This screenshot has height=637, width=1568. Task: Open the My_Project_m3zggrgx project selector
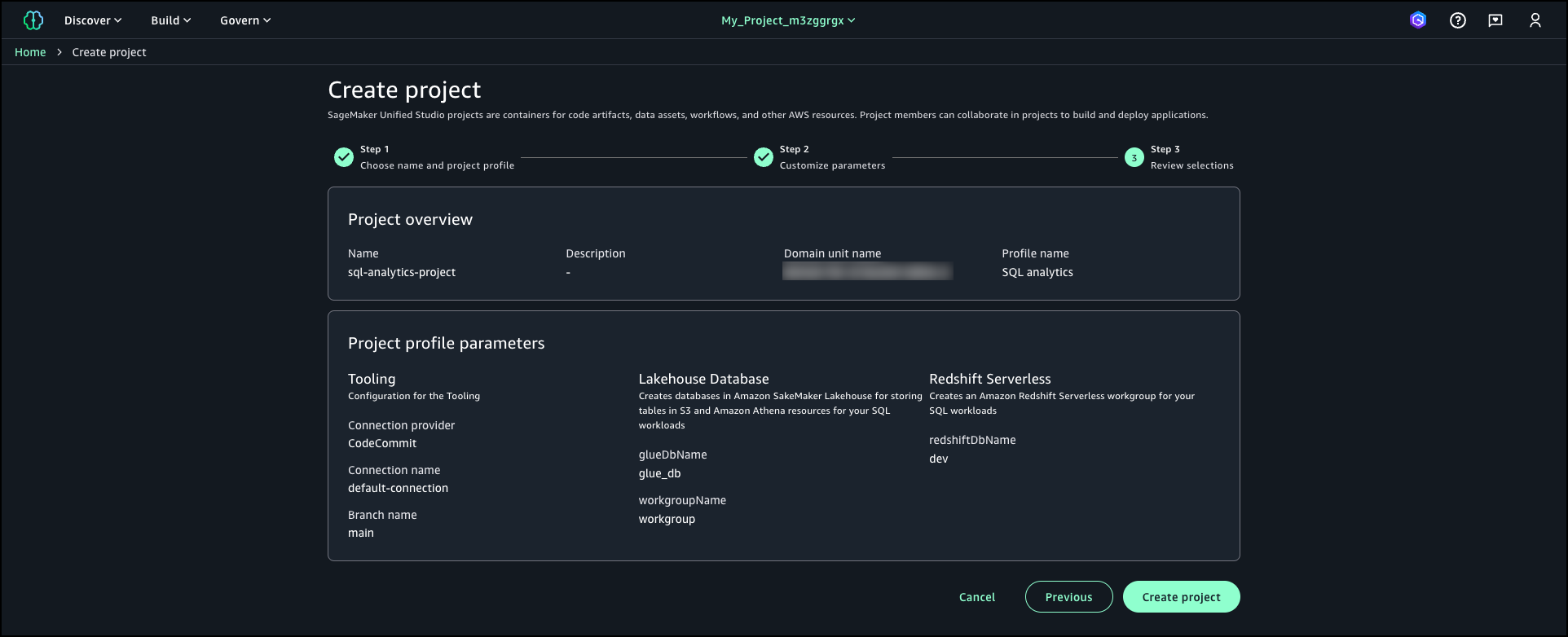point(788,20)
